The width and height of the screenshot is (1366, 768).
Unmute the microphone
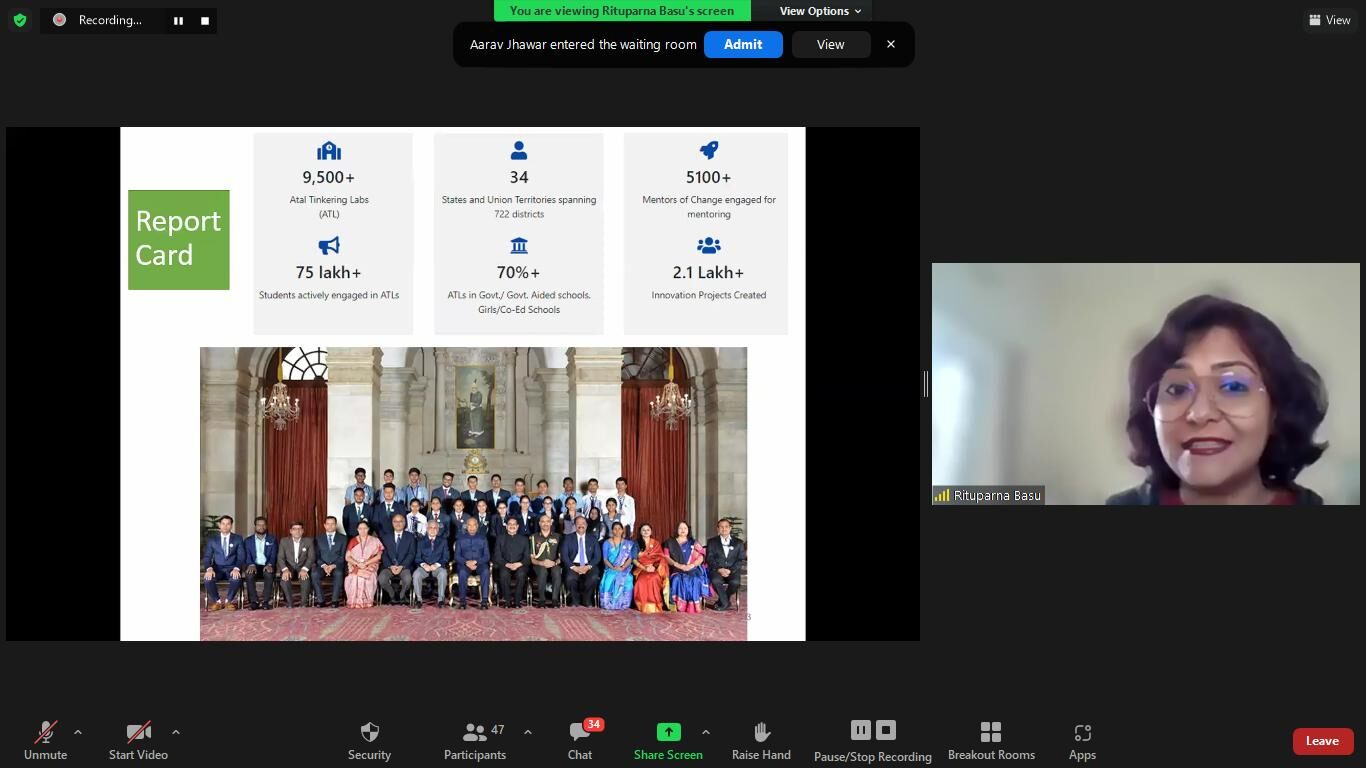click(x=45, y=741)
